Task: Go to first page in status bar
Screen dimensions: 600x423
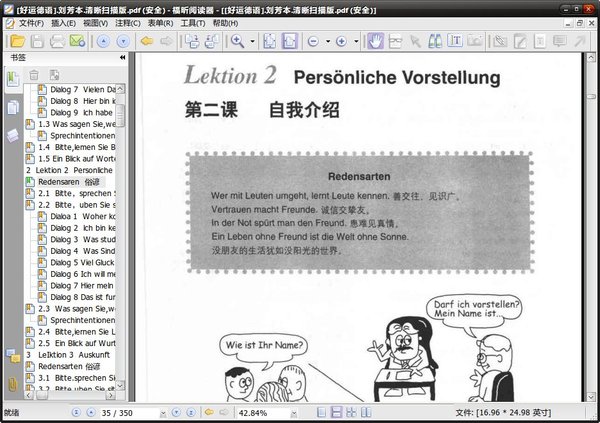Action: (76, 412)
